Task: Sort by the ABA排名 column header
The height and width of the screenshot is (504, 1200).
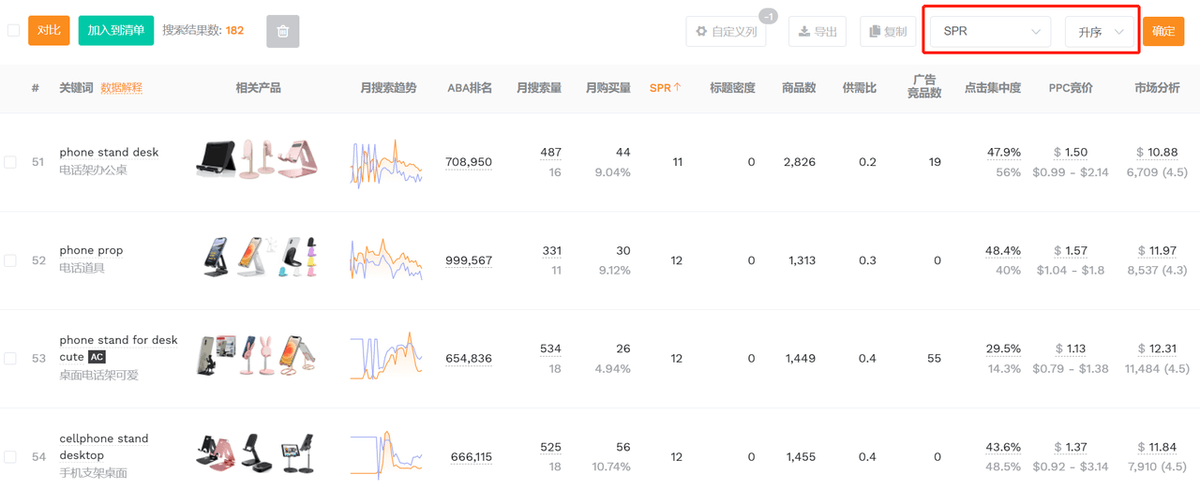Action: click(469, 88)
